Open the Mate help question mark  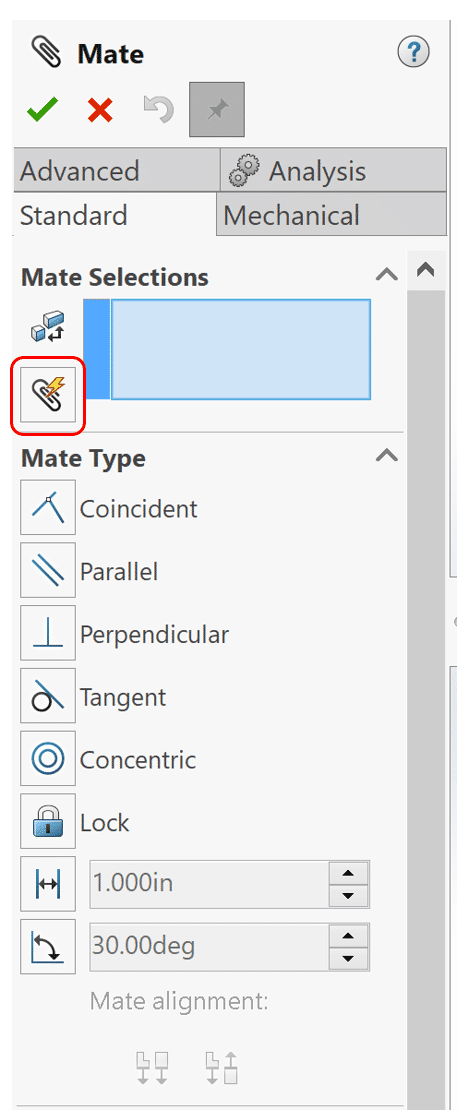pos(414,53)
